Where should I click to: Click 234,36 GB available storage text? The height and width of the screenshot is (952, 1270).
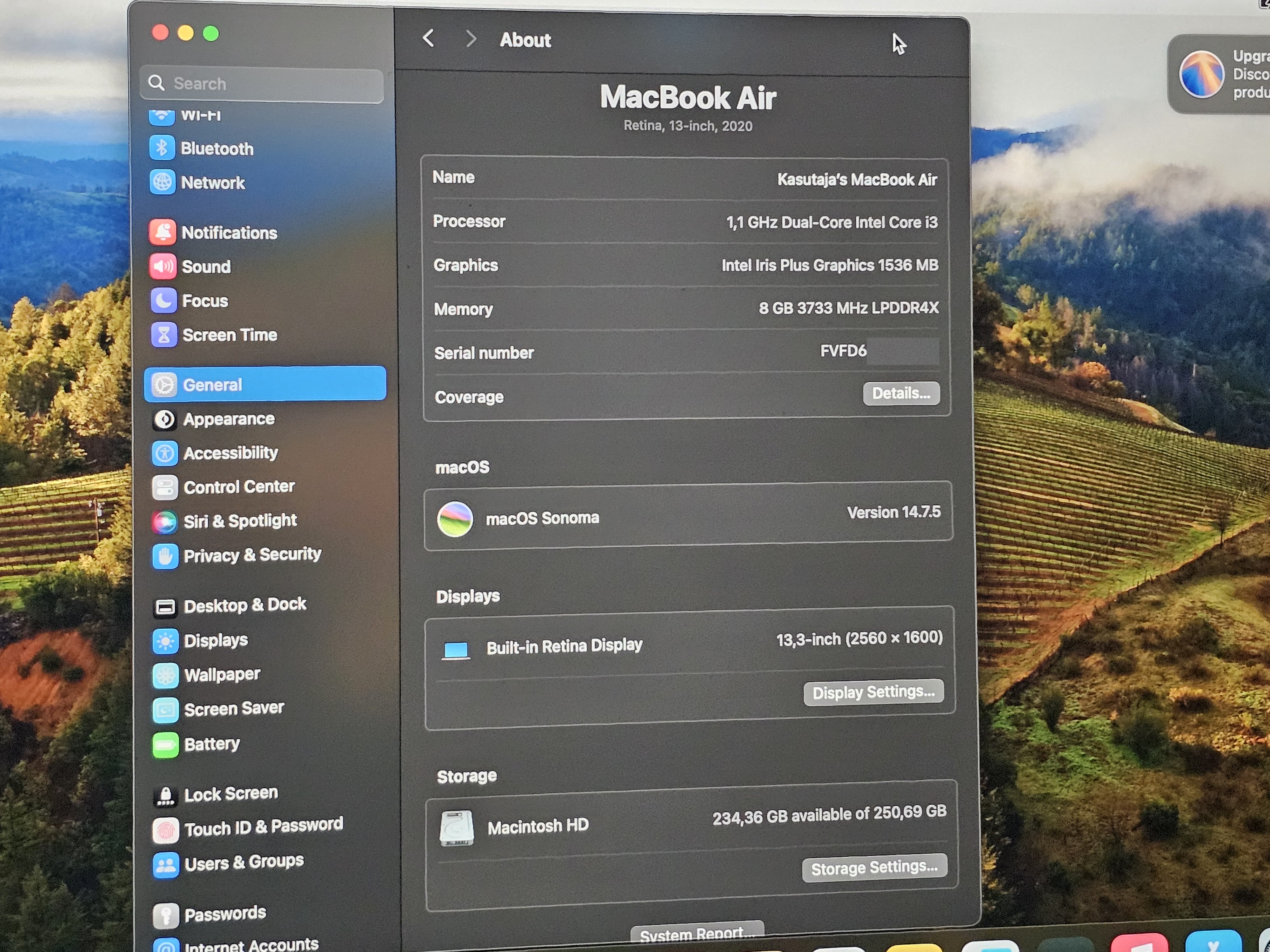(829, 815)
